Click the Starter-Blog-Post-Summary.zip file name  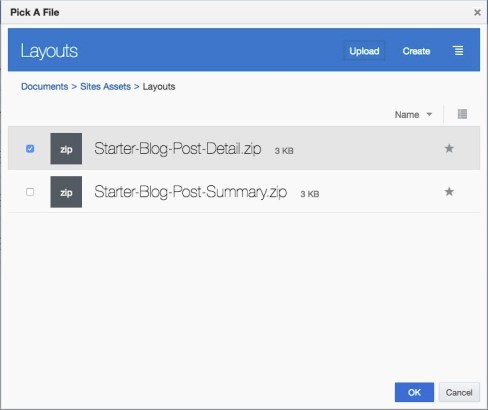(x=190, y=192)
